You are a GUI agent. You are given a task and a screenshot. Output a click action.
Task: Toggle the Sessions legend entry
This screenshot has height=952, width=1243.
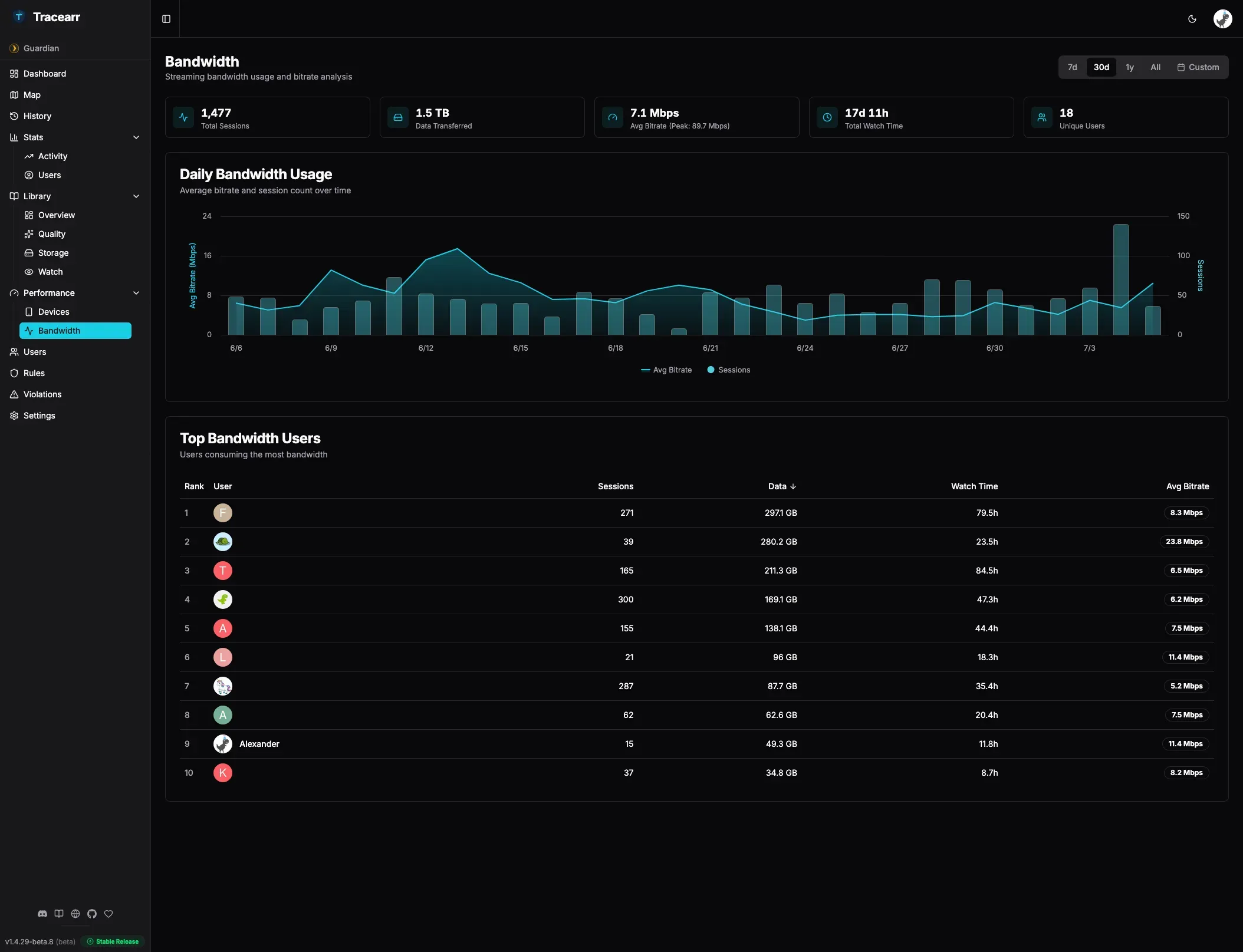click(729, 370)
